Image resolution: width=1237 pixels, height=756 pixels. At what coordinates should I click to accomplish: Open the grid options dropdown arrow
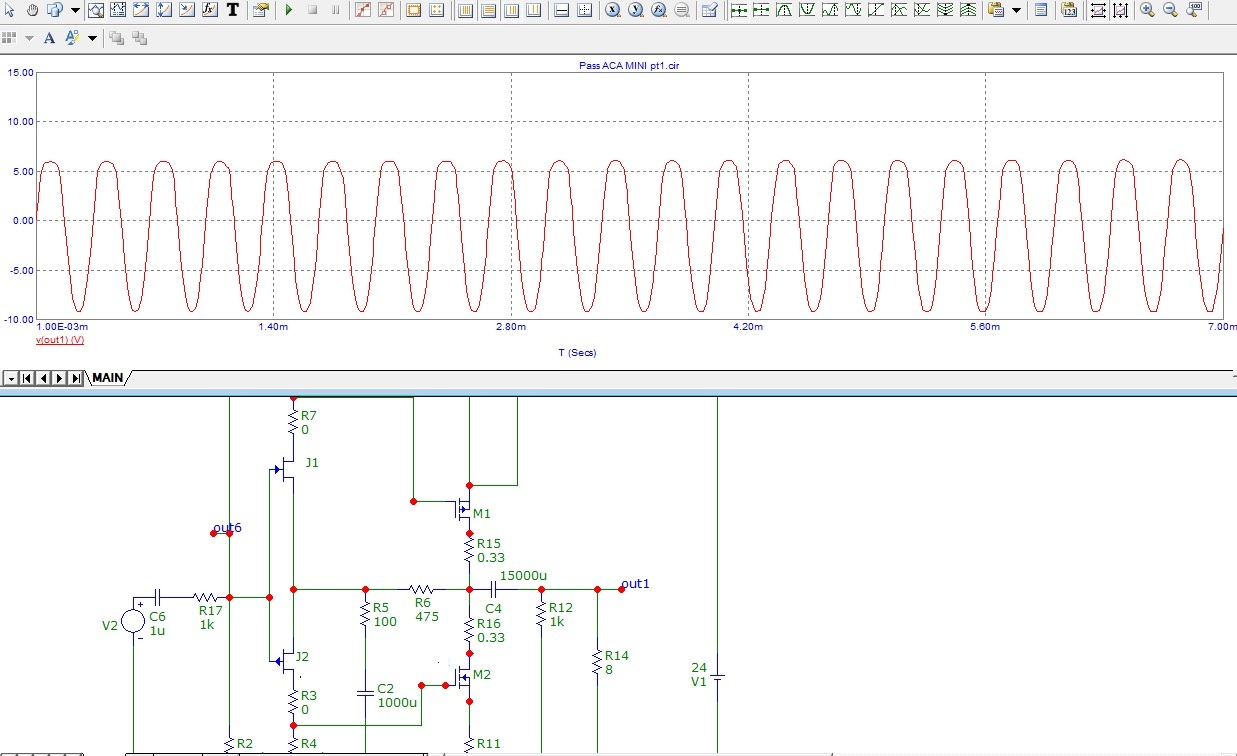29,38
